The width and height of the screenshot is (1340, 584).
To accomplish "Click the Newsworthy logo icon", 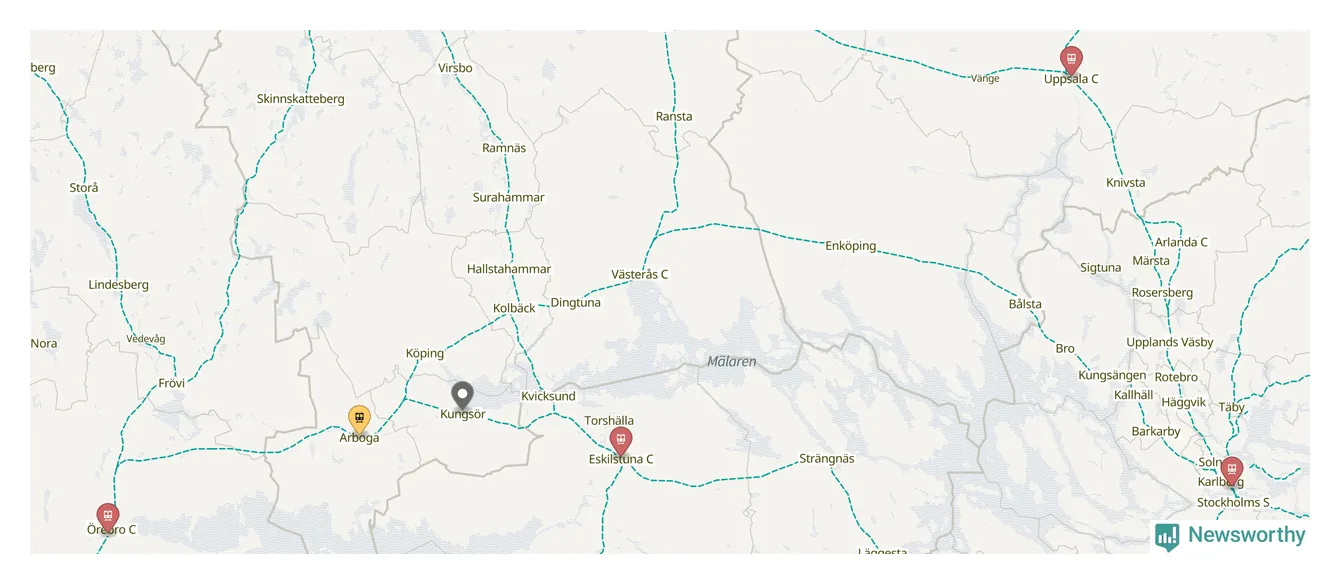I will coord(1167,537).
